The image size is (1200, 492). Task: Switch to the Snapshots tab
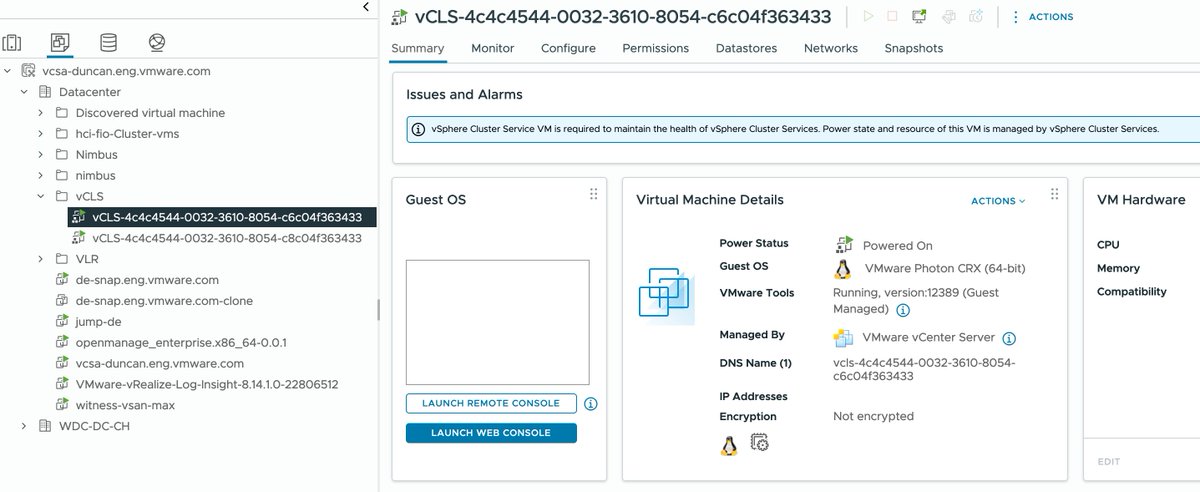[914, 48]
